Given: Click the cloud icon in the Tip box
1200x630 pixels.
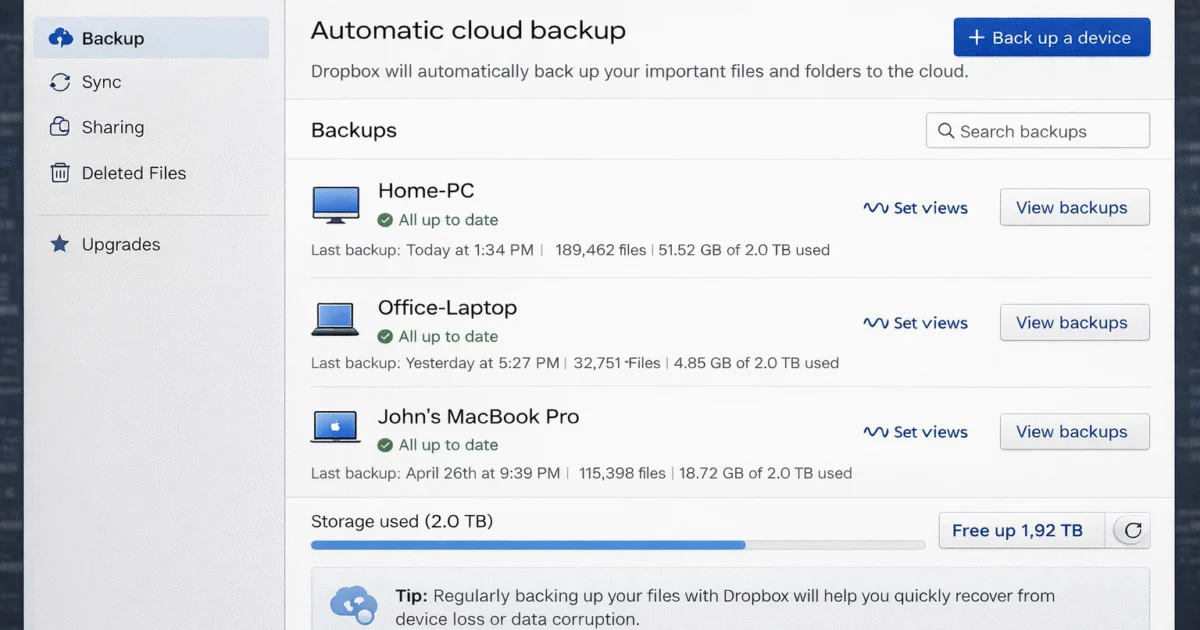Looking at the screenshot, I should point(354,603).
